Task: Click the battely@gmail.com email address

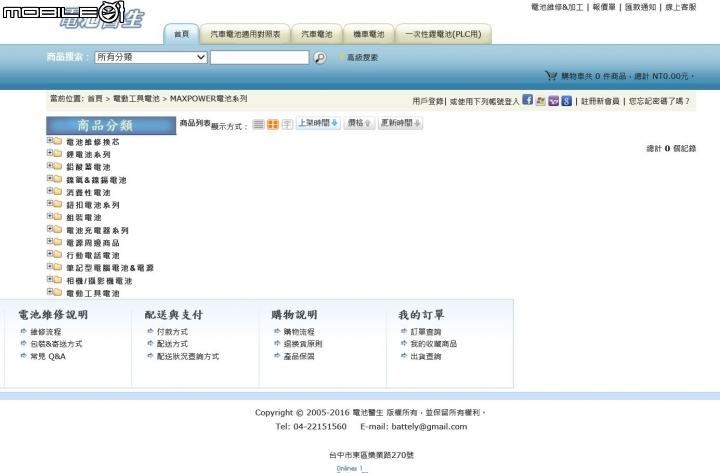Action: [429, 427]
